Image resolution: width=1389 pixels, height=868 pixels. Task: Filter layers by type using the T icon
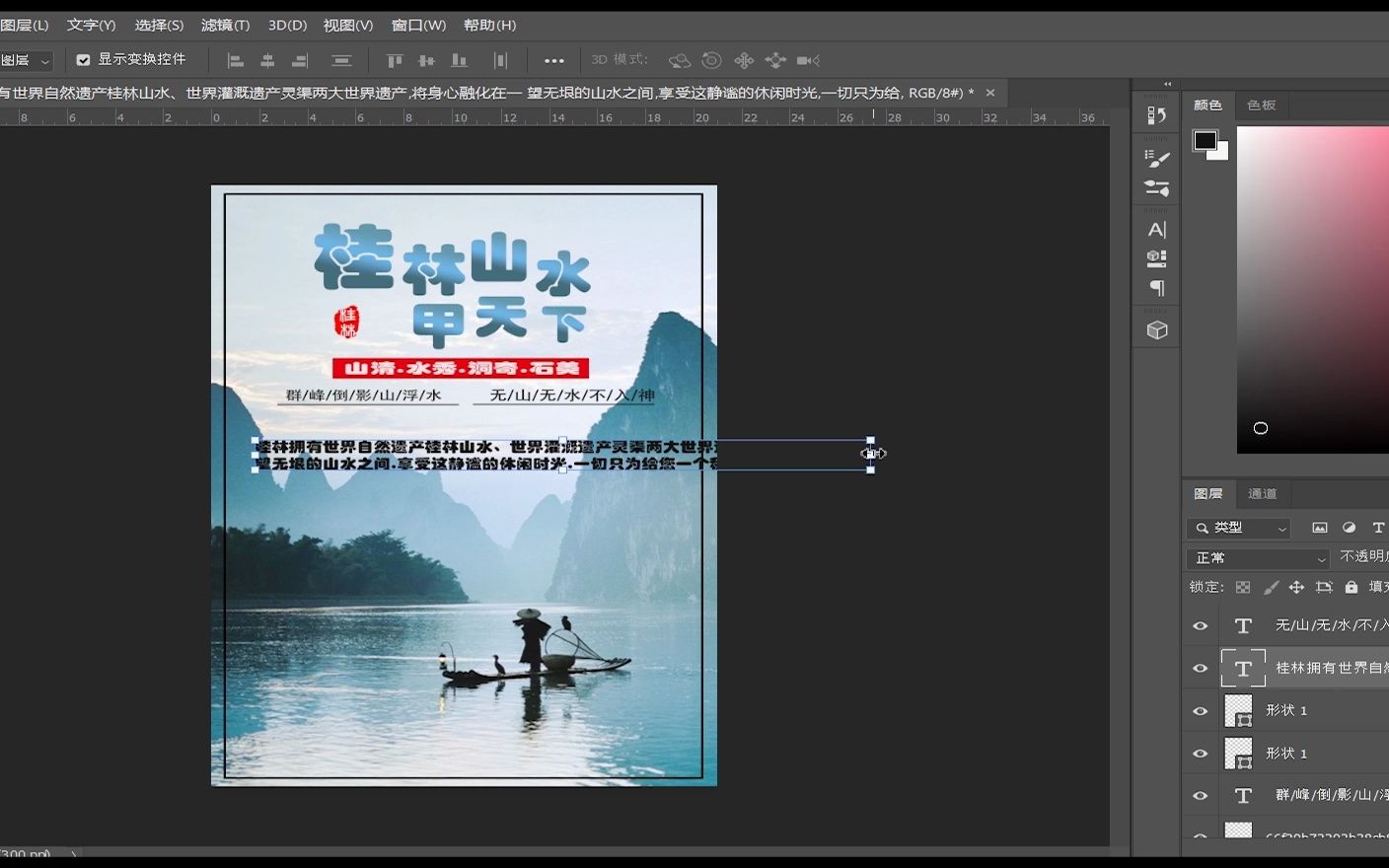point(1377,528)
